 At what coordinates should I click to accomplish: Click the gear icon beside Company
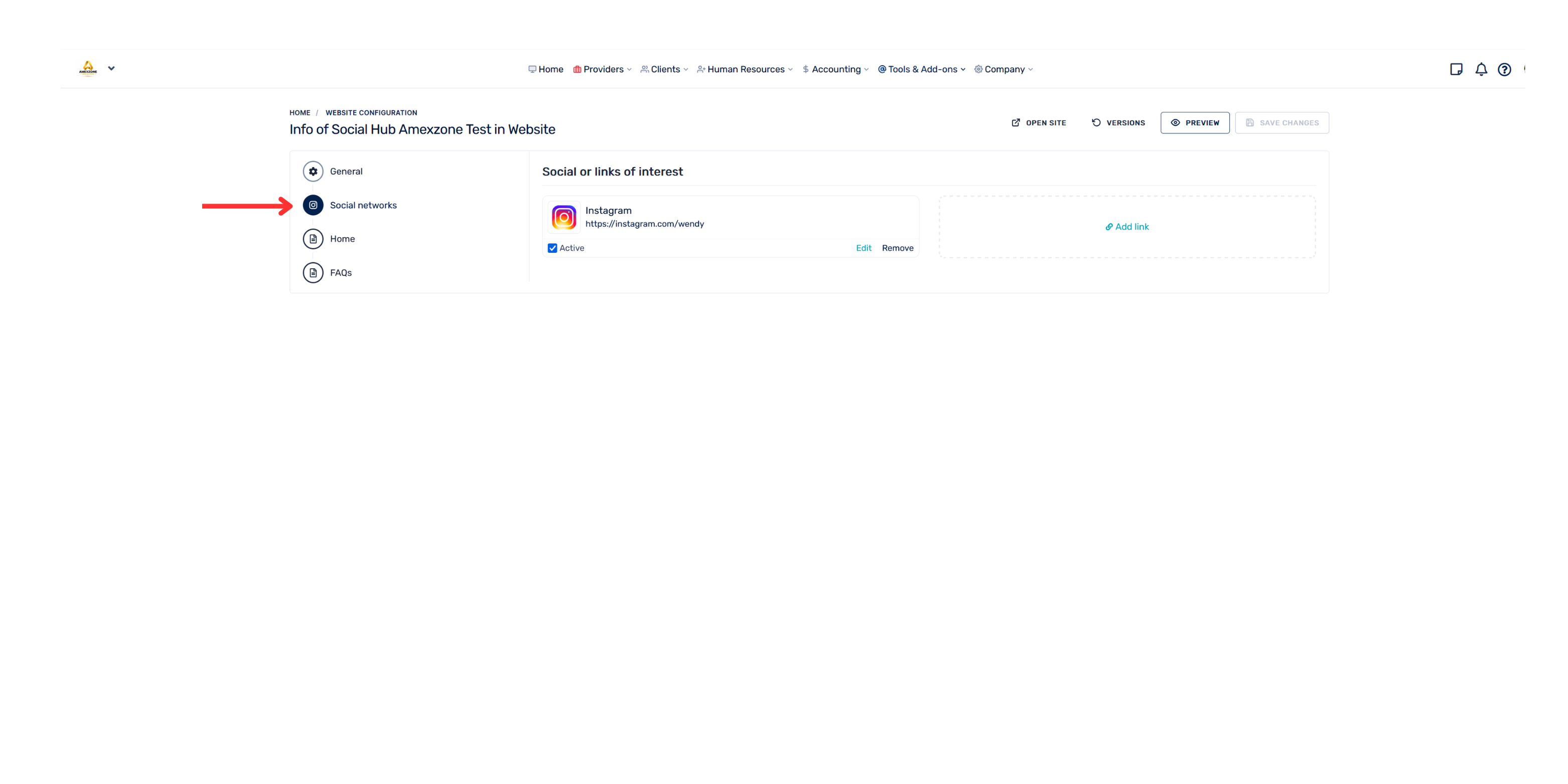[979, 69]
